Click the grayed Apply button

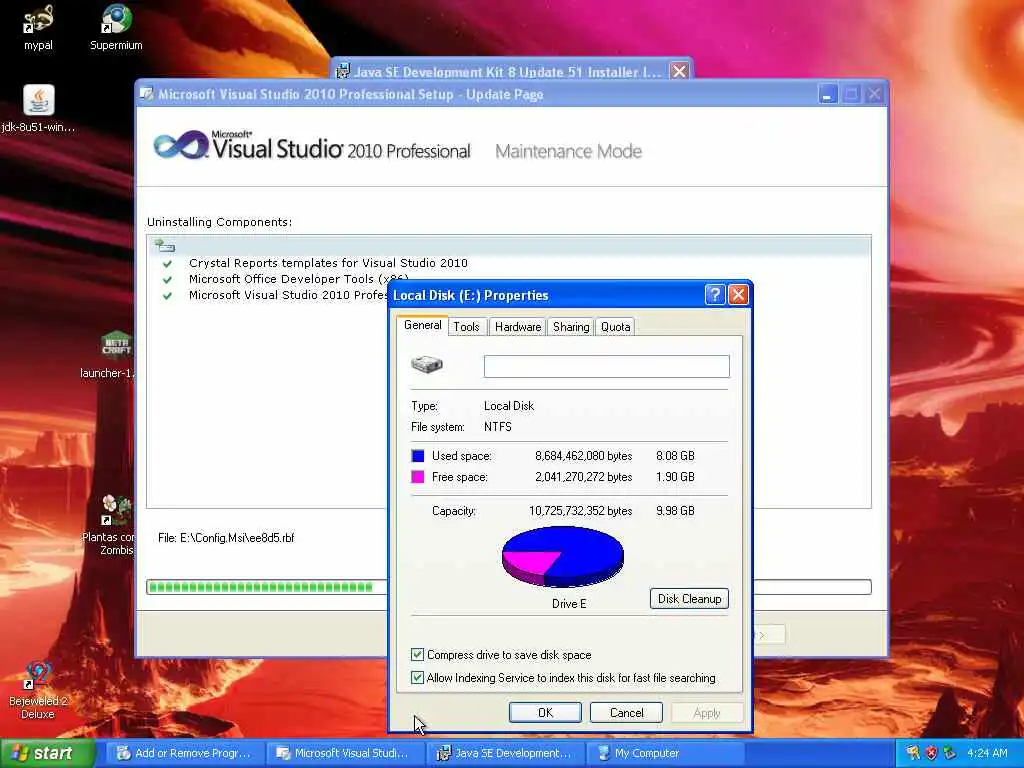point(707,712)
